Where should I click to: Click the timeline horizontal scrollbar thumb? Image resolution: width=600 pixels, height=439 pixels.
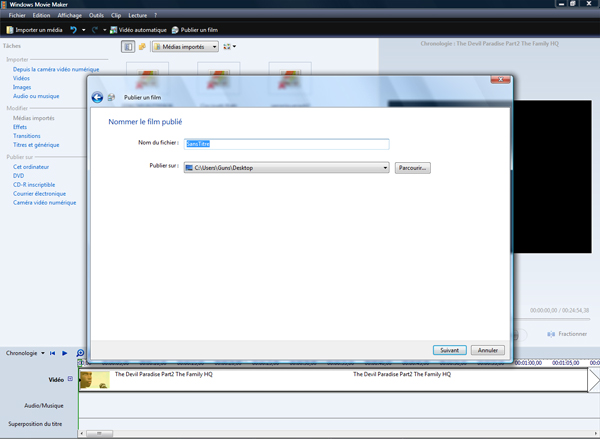tap(97, 434)
